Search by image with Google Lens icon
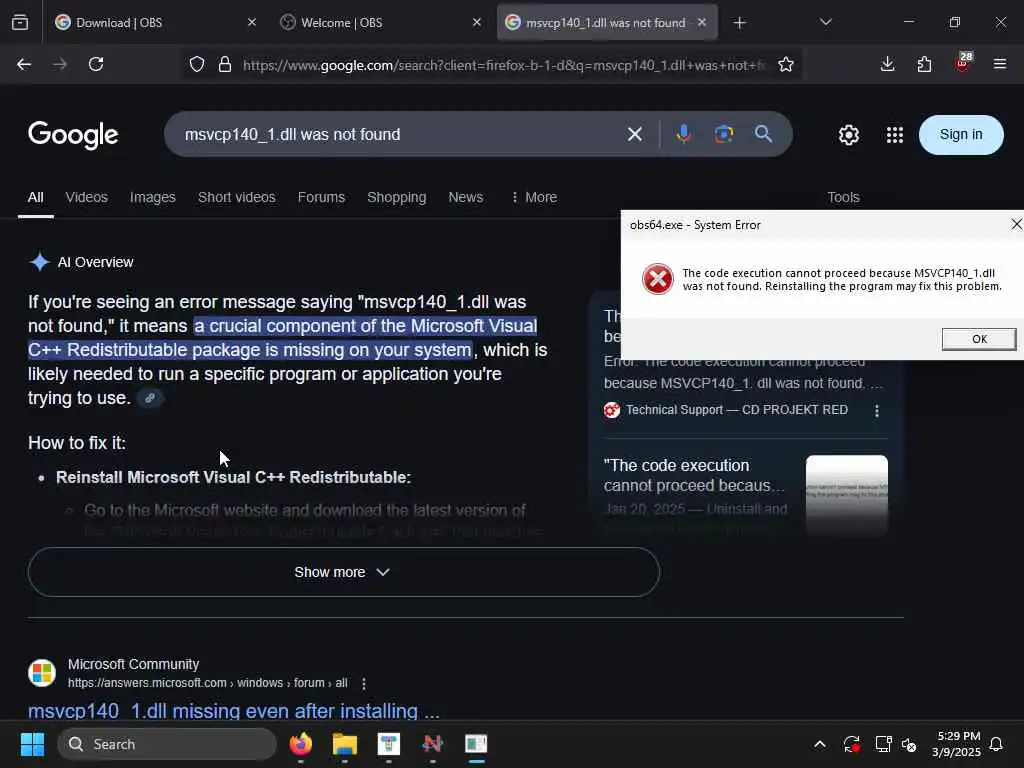This screenshot has height=768, width=1024. tap(724, 135)
